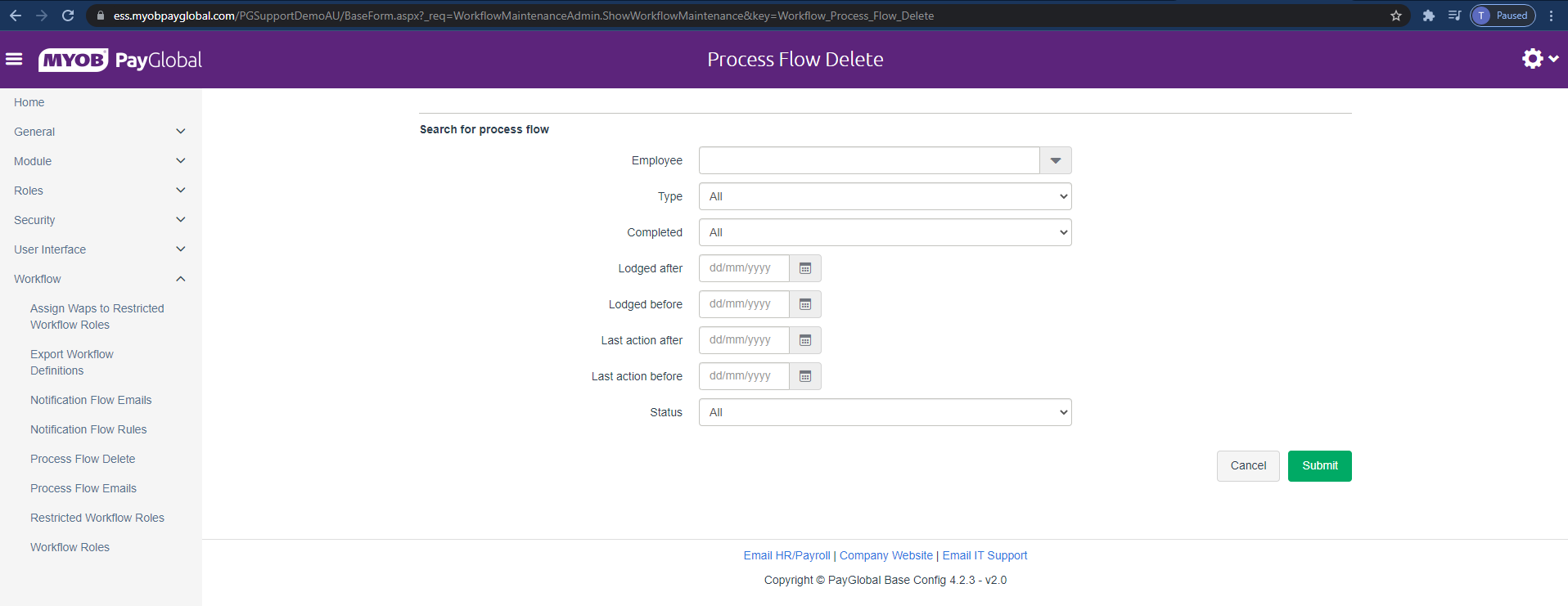Bookmark this page with star icon
The width and height of the screenshot is (1568, 606).
tap(1396, 16)
